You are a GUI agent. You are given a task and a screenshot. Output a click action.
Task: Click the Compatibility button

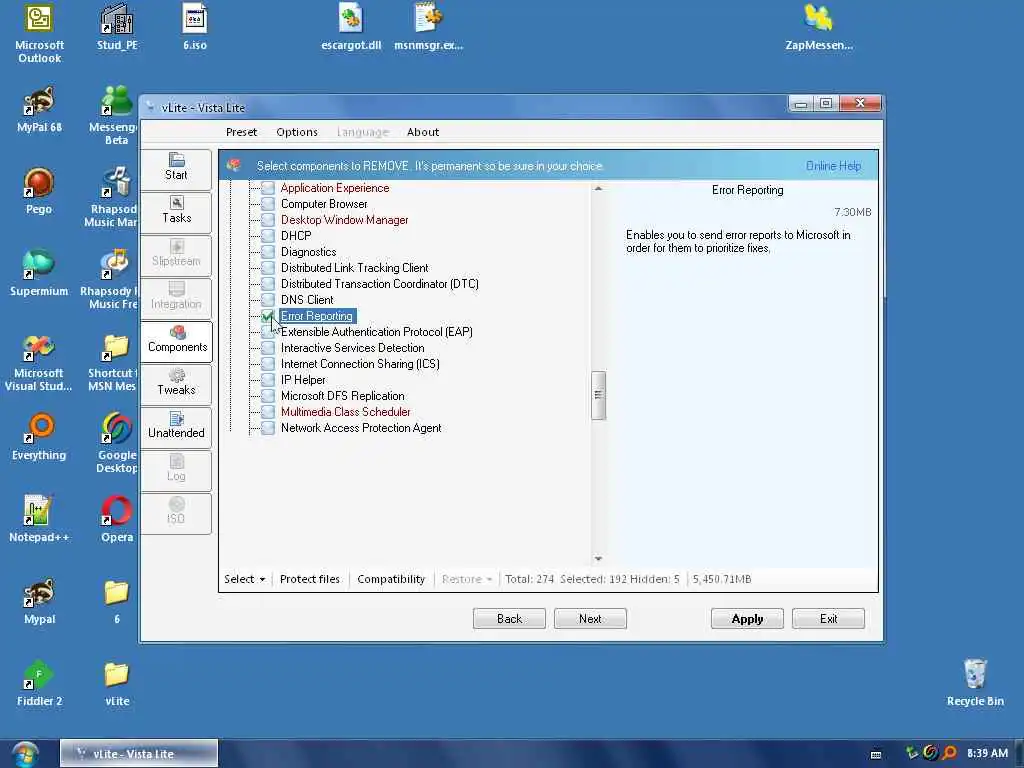(x=391, y=579)
